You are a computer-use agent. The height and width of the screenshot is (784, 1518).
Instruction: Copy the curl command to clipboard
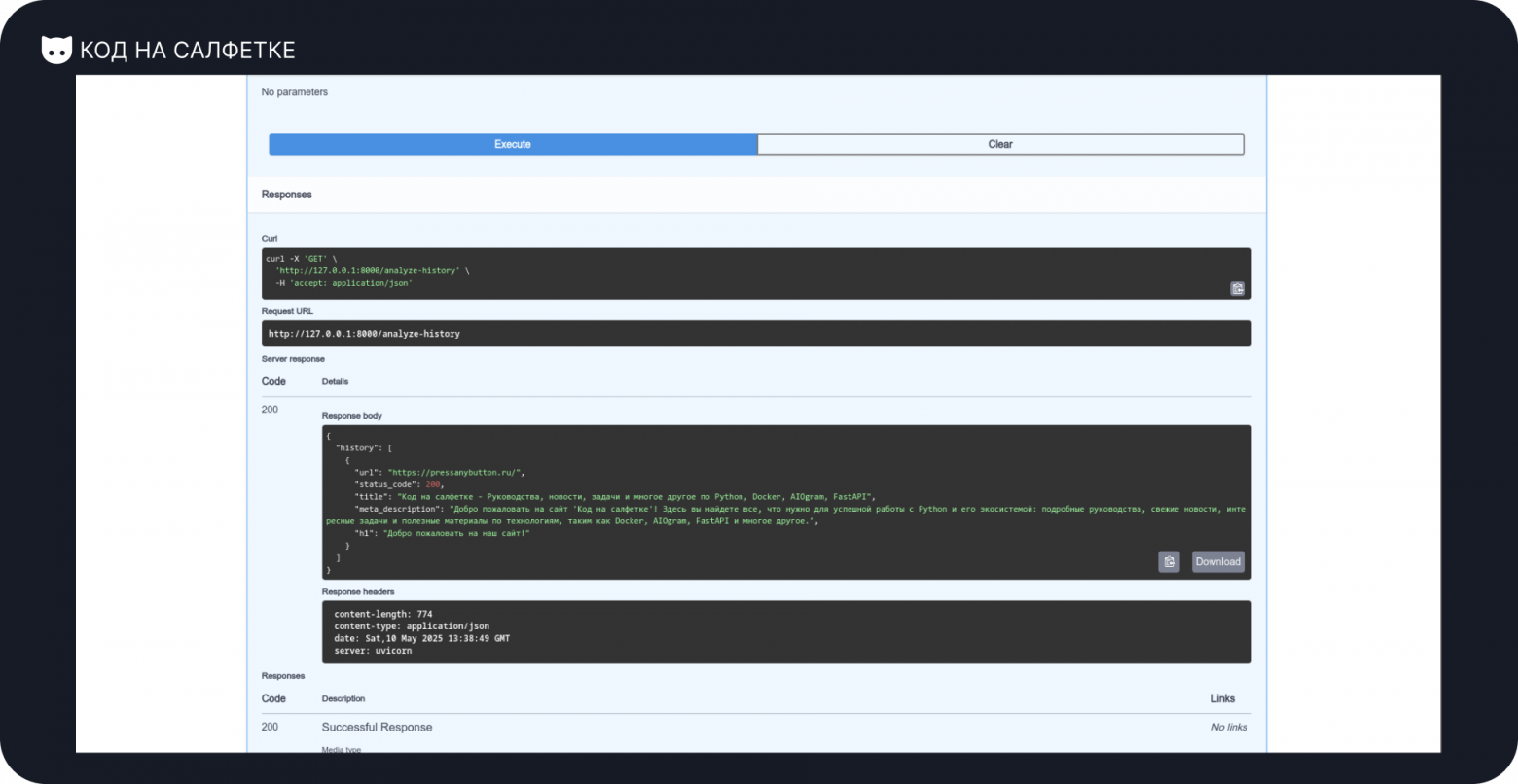coord(1237,288)
